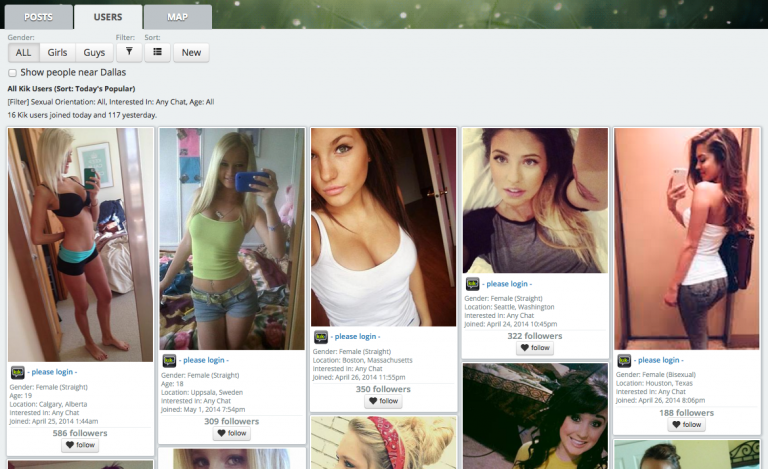This screenshot has height=469, width=768.
Task: Open profile photo of Uppsala, Sweden user
Action: pyautogui.click(x=231, y=239)
